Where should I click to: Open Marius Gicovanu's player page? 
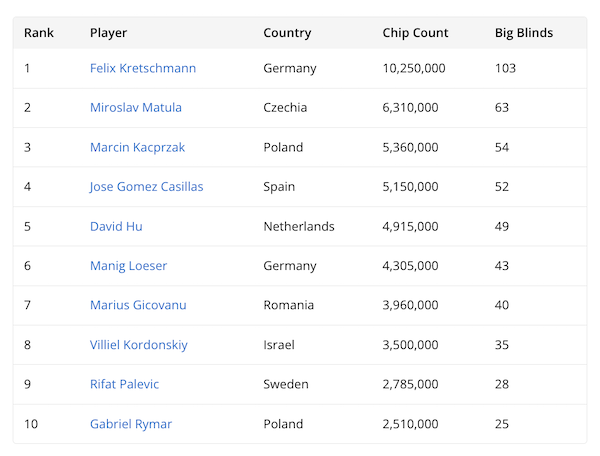(138, 305)
